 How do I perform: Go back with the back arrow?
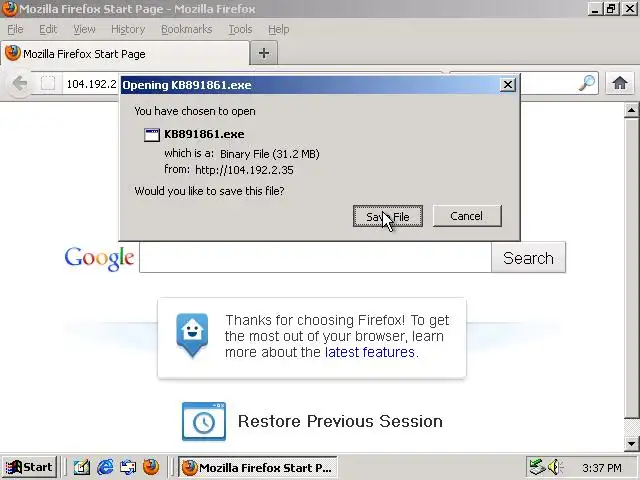pyautogui.click(x=19, y=84)
